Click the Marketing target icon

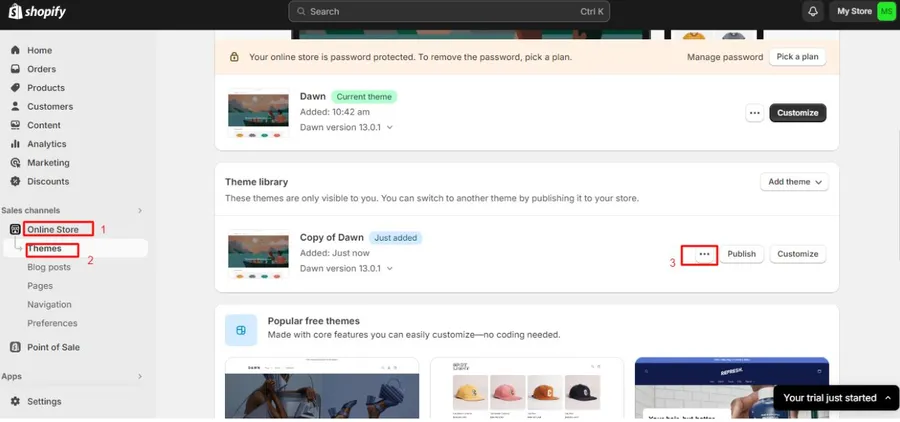(15, 162)
